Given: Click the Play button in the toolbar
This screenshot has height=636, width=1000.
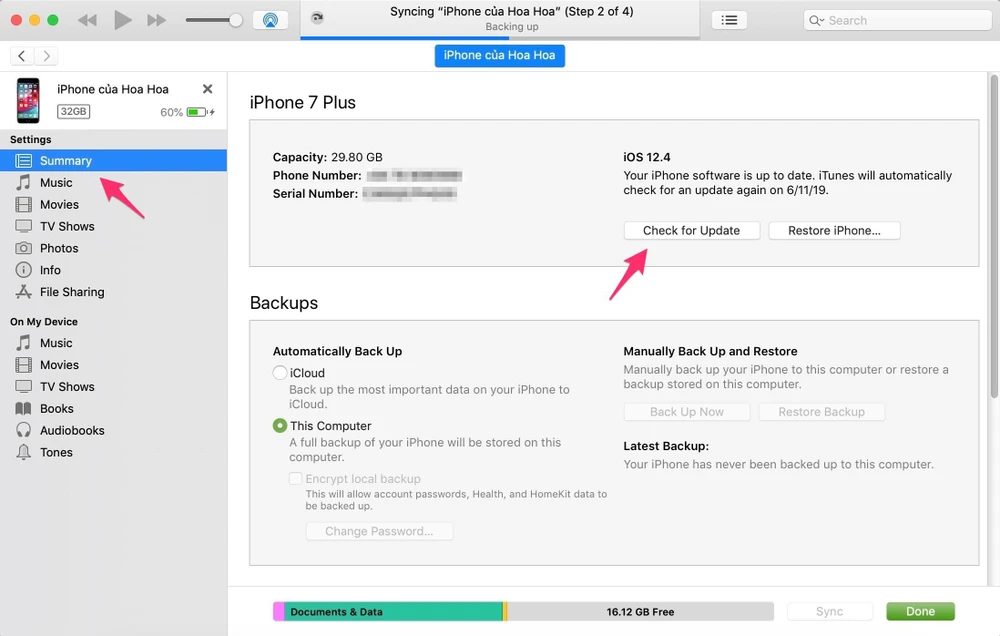Looking at the screenshot, I should [123, 20].
